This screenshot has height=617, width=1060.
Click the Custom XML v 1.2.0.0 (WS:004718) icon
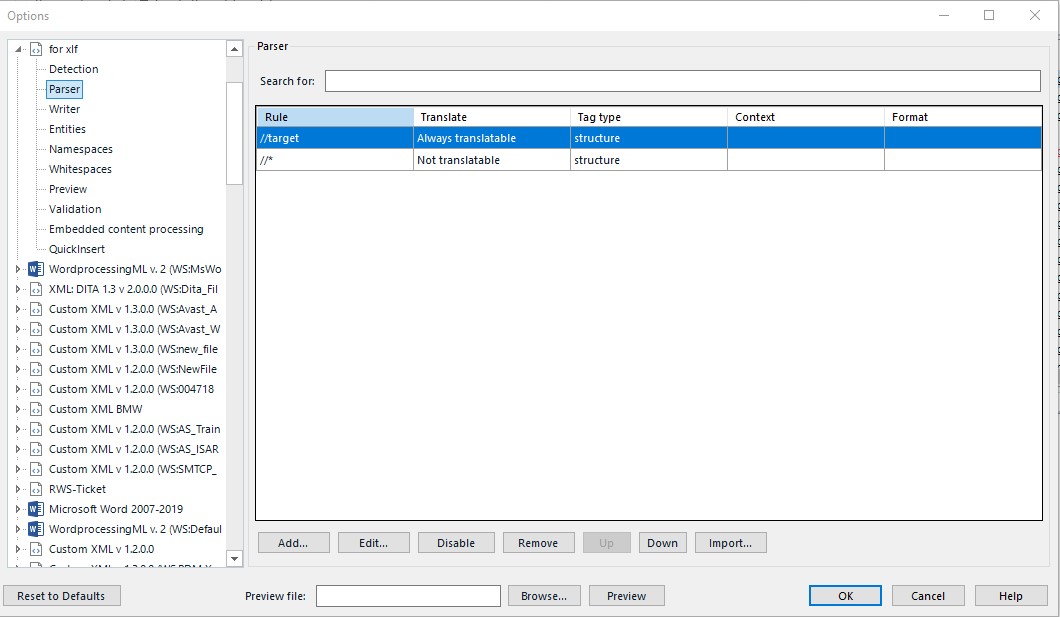(x=36, y=388)
